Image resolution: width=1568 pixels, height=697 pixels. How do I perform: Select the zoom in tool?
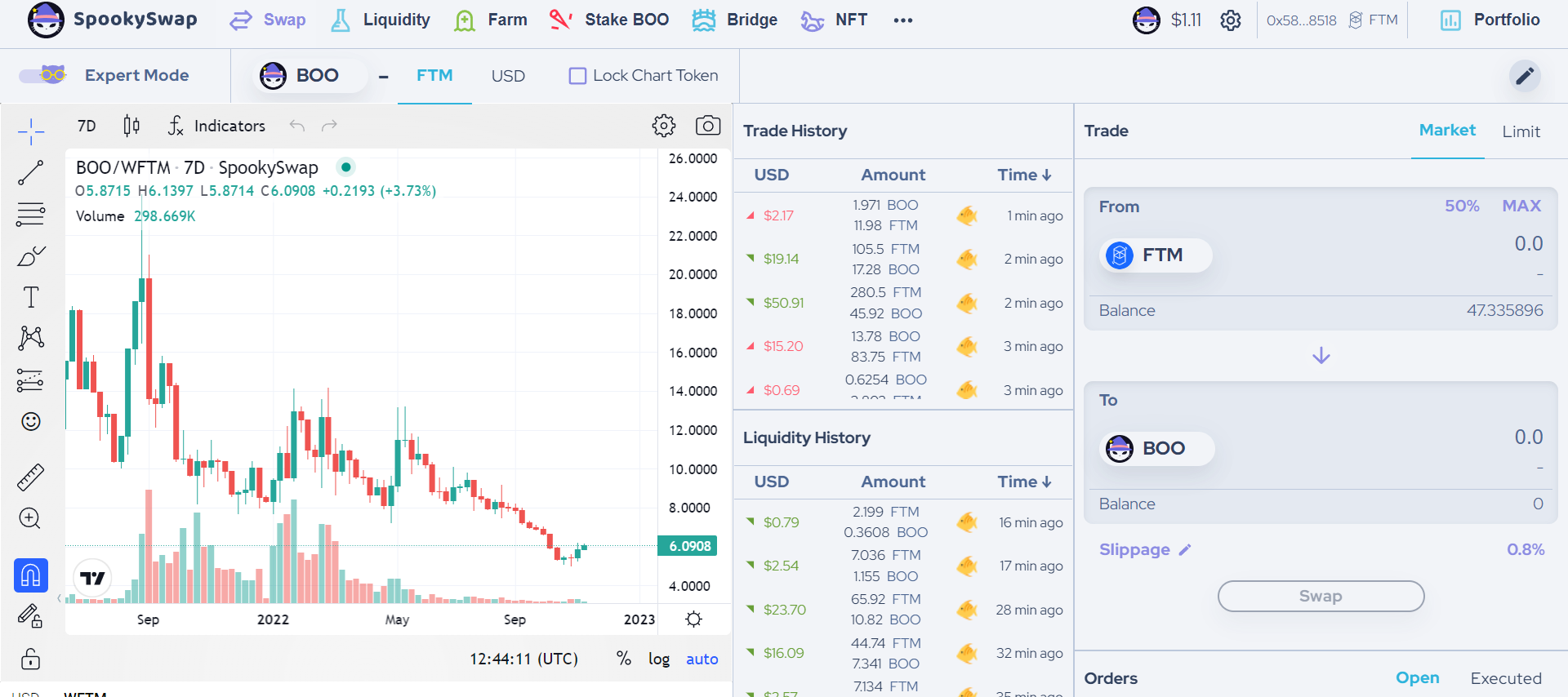pyautogui.click(x=31, y=519)
